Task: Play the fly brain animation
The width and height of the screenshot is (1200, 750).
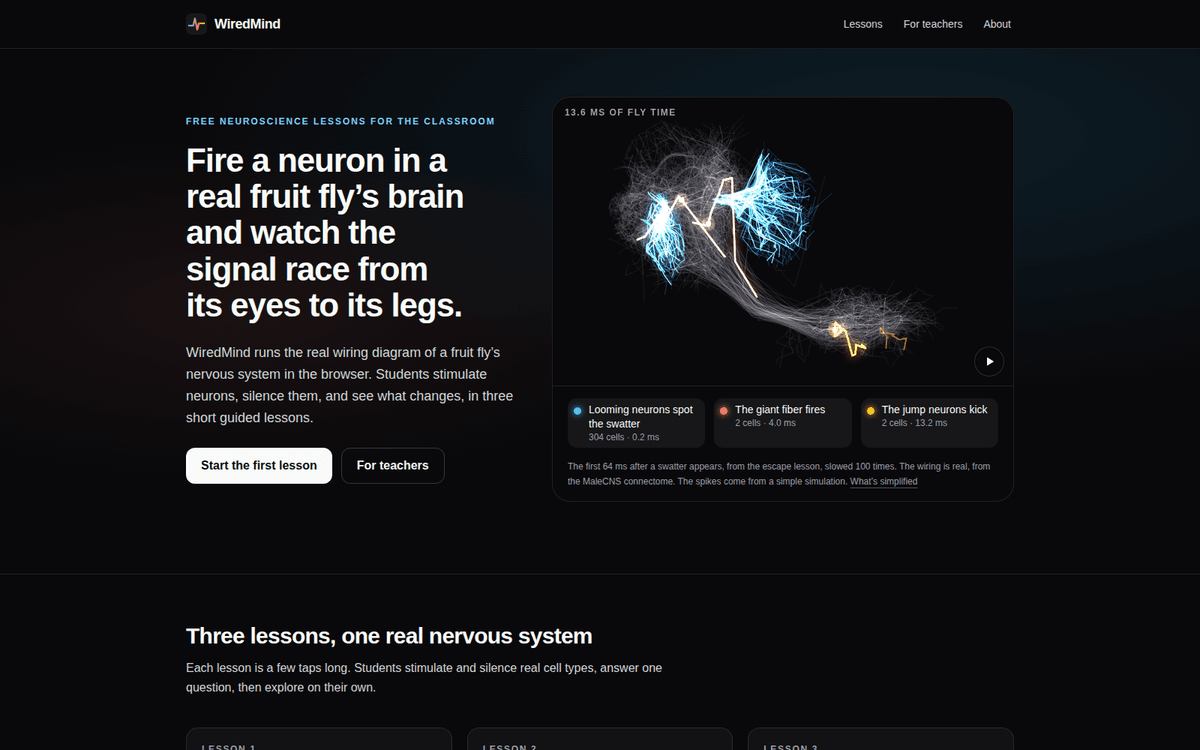Action: [989, 361]
